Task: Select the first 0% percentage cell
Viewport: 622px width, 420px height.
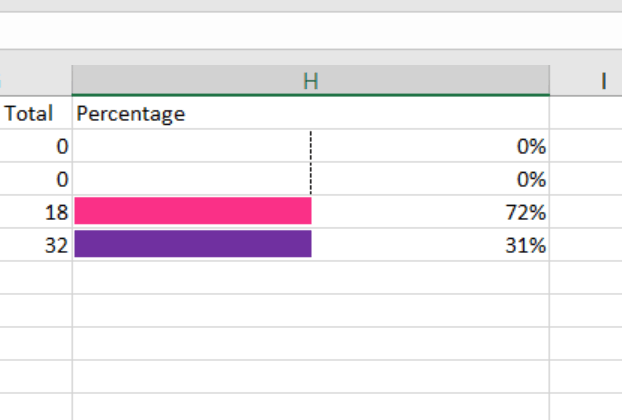Action: click(x=311, y=146)
